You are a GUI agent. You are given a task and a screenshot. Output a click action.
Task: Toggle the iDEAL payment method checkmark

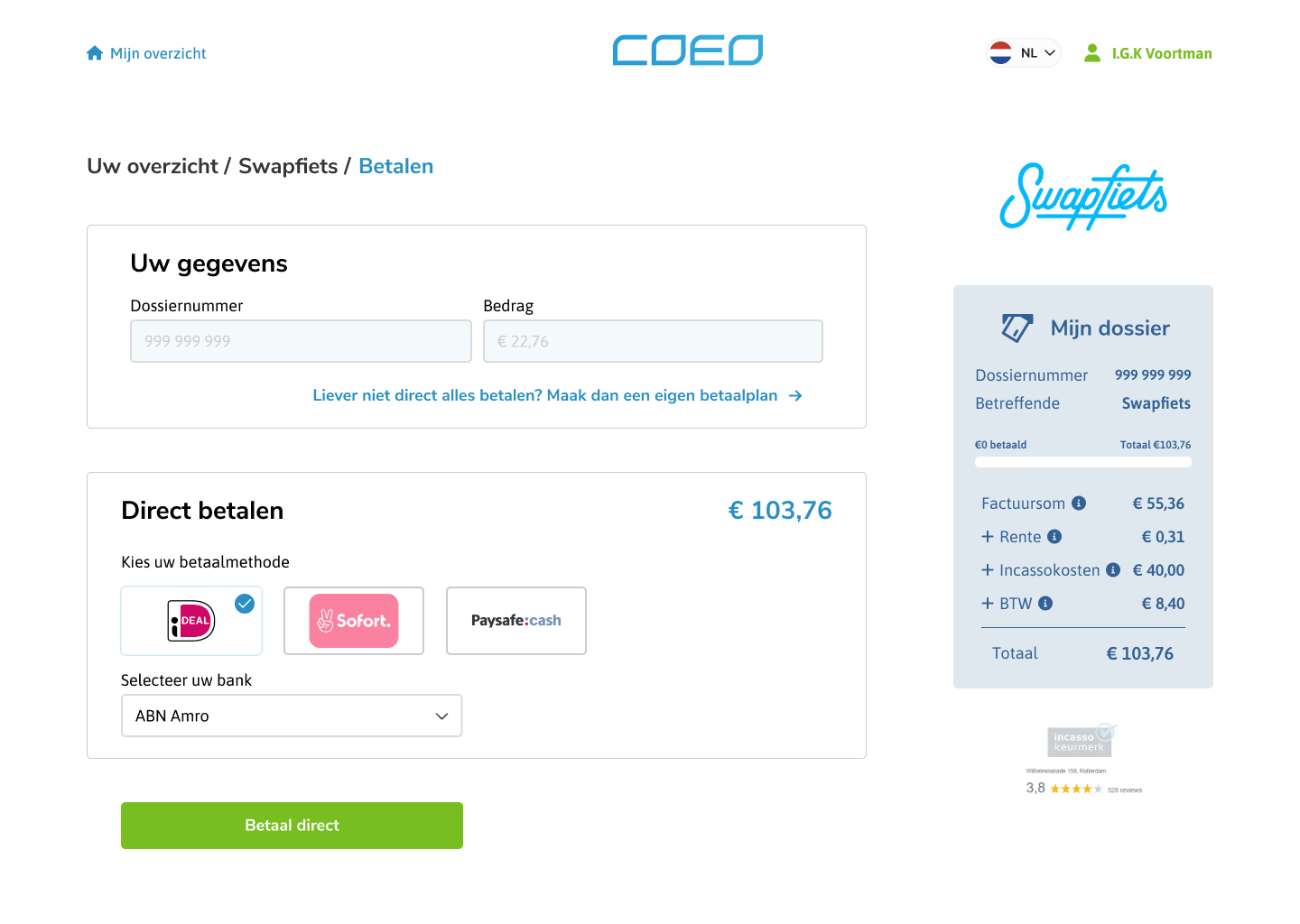[x=244, y=604]
